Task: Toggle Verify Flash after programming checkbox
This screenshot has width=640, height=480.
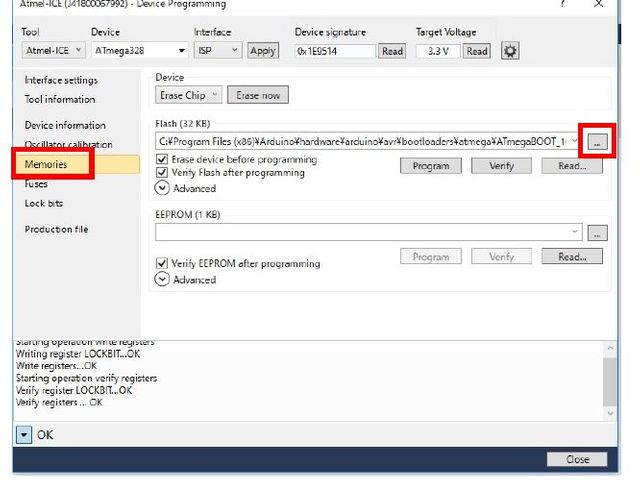Action: point(163,173)
